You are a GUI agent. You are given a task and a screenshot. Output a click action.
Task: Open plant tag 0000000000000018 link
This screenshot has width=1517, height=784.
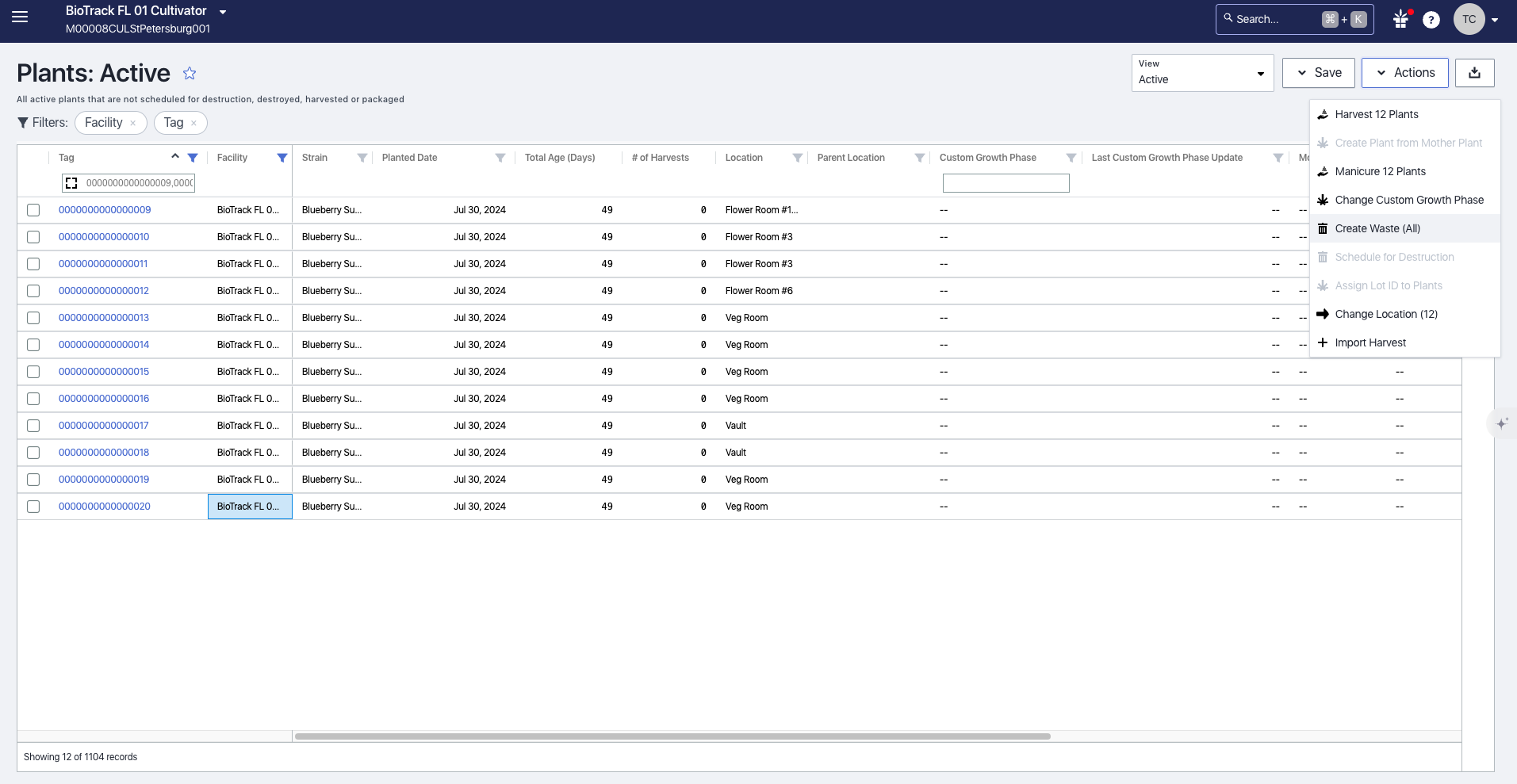[104, 453]
